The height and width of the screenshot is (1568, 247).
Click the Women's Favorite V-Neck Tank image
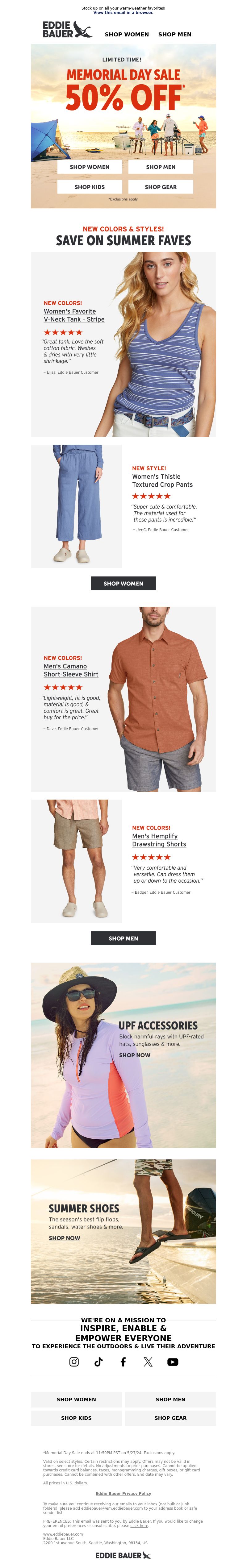point(124,344)
